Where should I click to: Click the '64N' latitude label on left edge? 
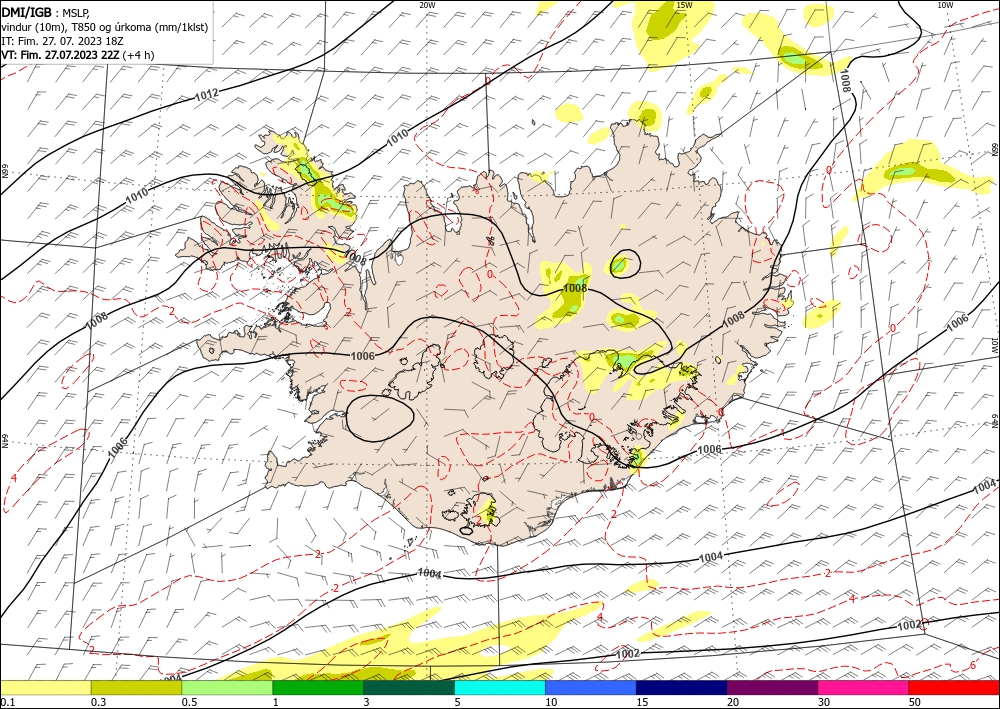[x=4, y=441]
